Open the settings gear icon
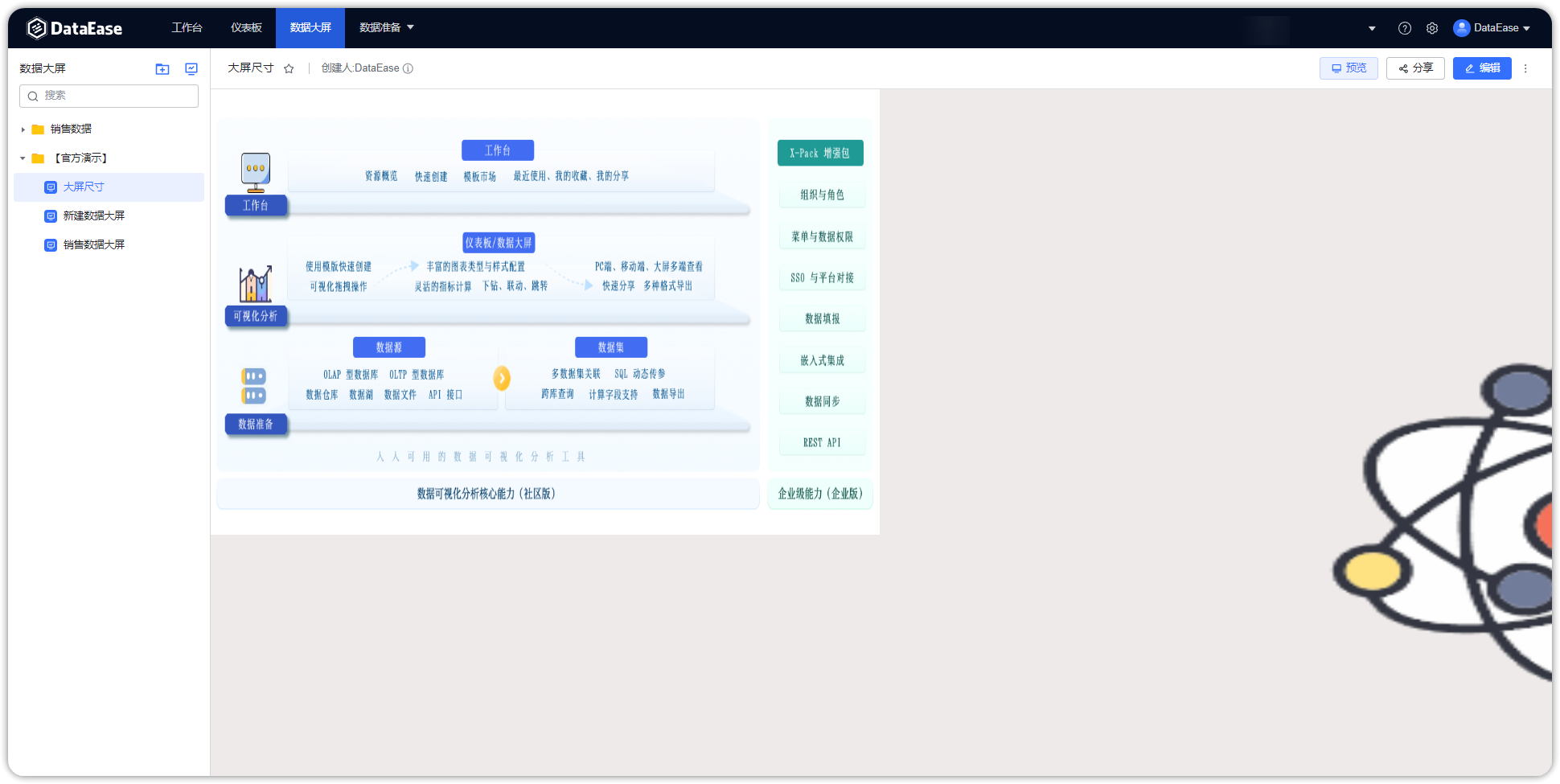The height and width of the screenshot is (784, 1560). click(1432, 27)
